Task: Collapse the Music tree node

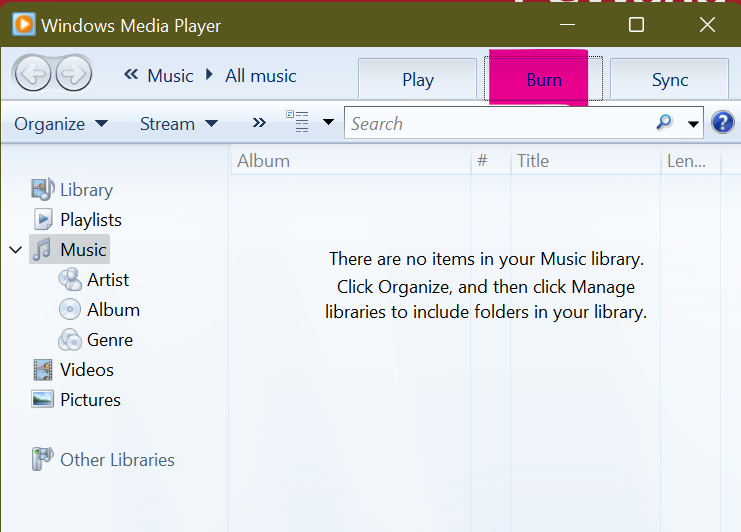Action: (16, 249)
